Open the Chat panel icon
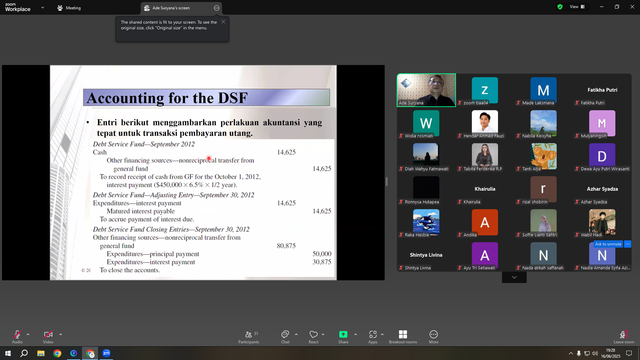 285,334
